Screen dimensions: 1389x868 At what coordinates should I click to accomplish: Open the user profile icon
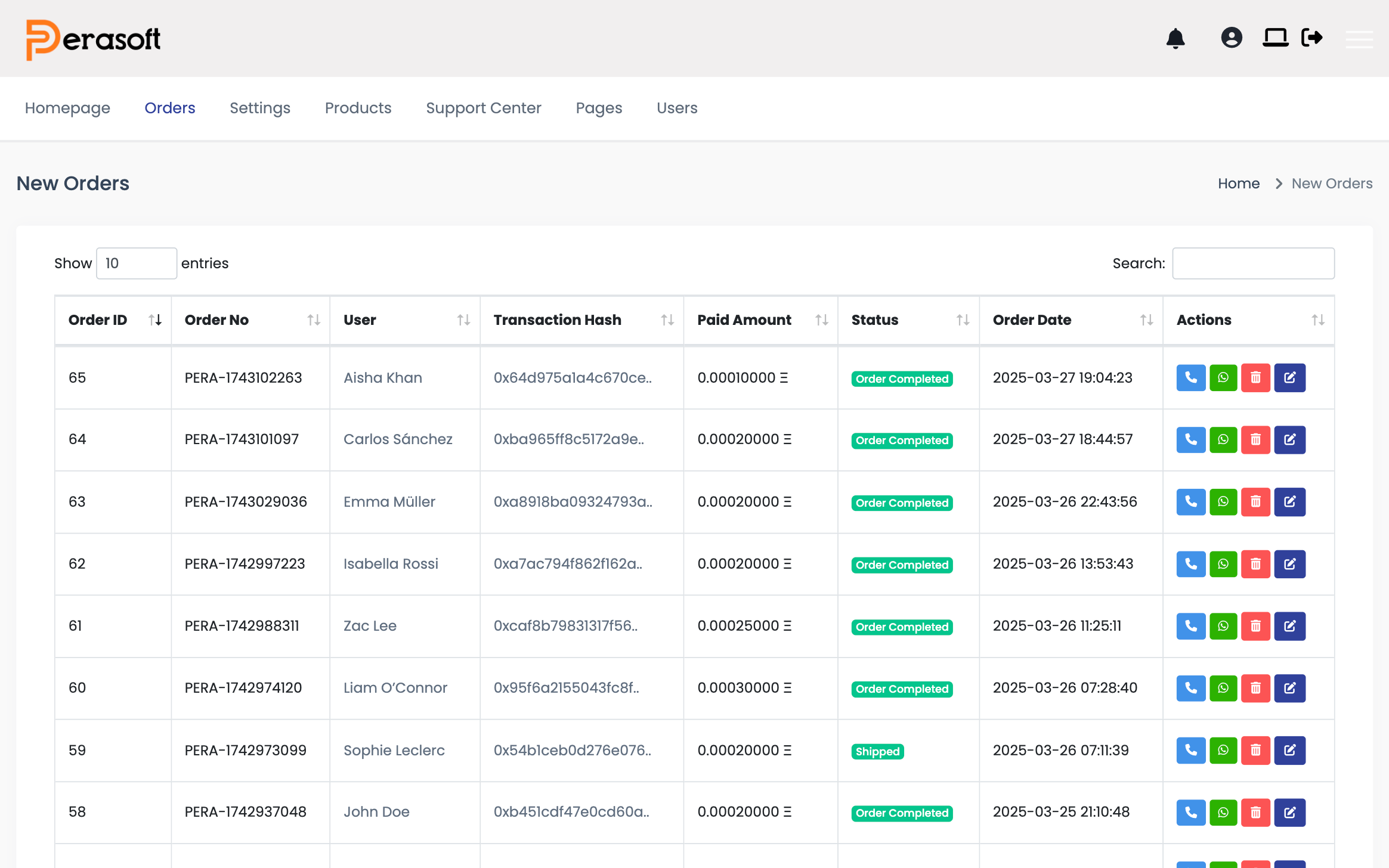click(x=1232, y=38)
